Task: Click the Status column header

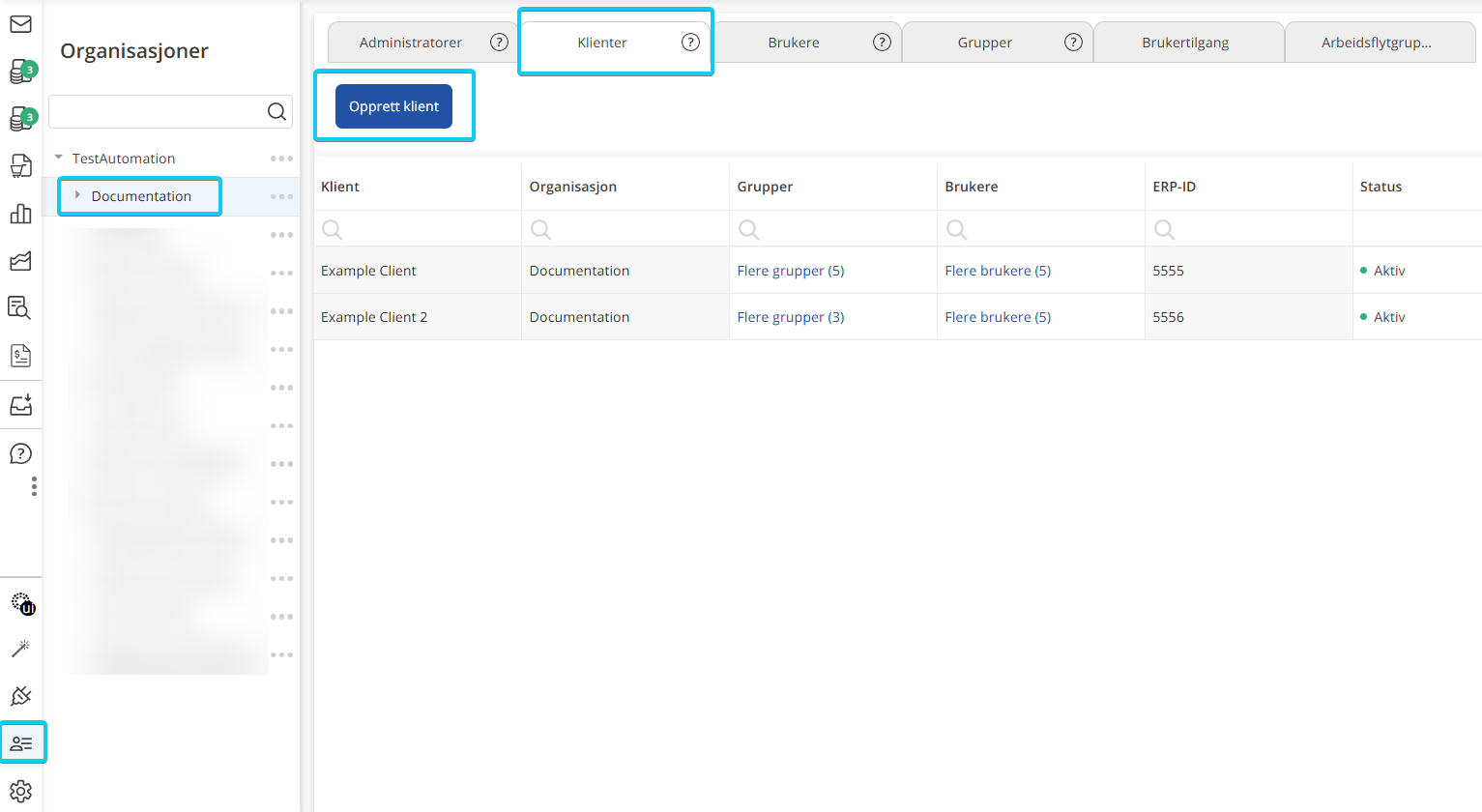Action: coord(1380,187)
